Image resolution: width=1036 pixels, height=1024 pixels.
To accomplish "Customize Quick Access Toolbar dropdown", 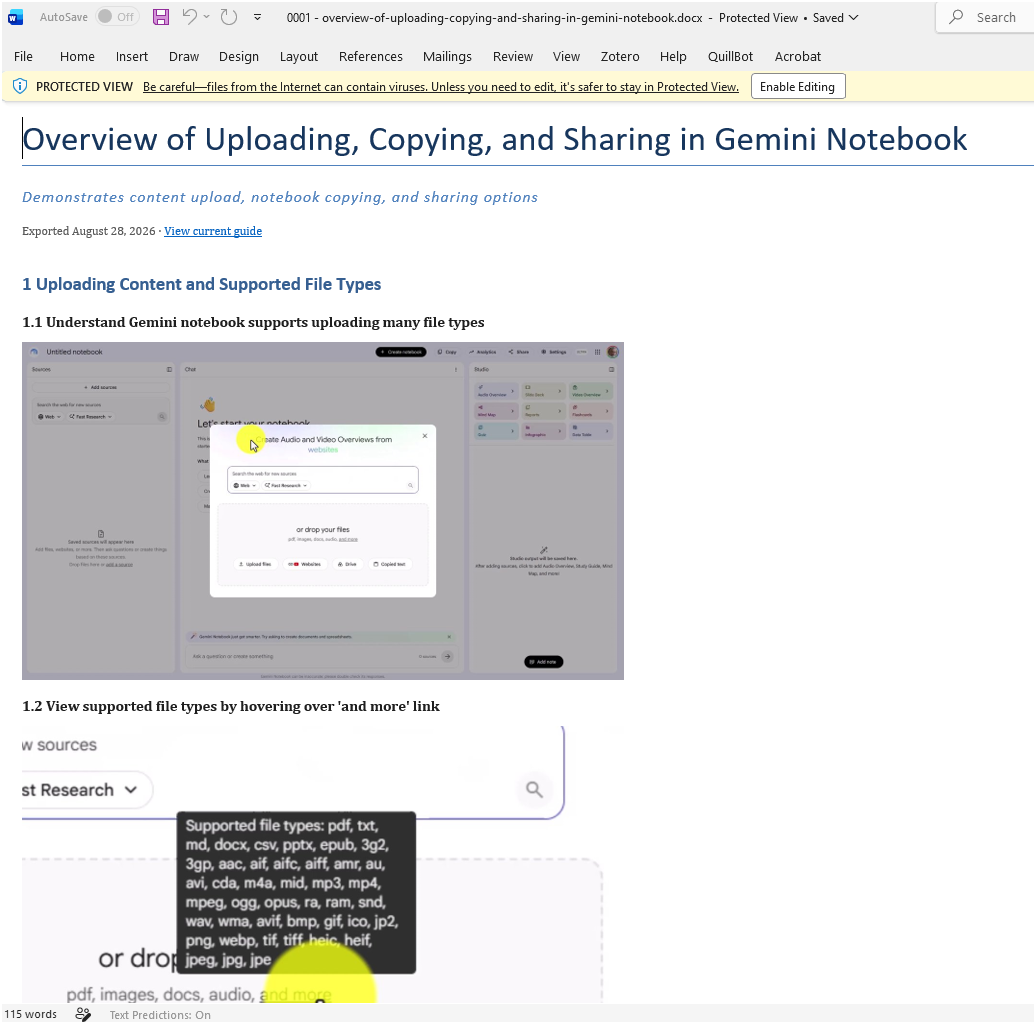I will tap(257, 17).
